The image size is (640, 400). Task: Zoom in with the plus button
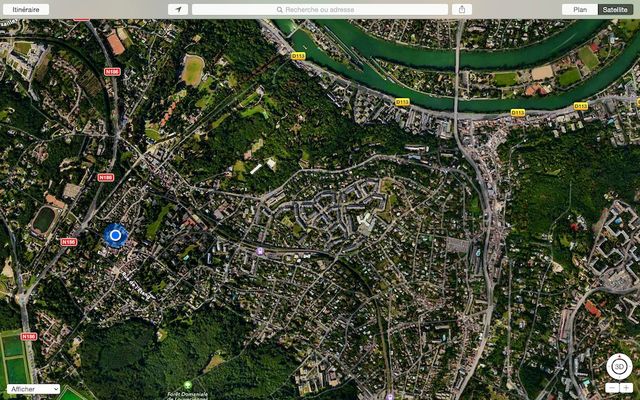point(626,387)
